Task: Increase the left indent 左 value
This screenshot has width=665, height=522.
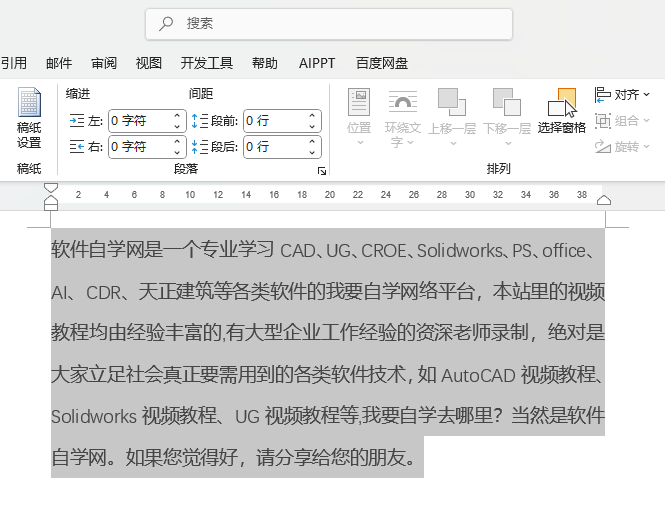Action: click(x=177, y=115)
